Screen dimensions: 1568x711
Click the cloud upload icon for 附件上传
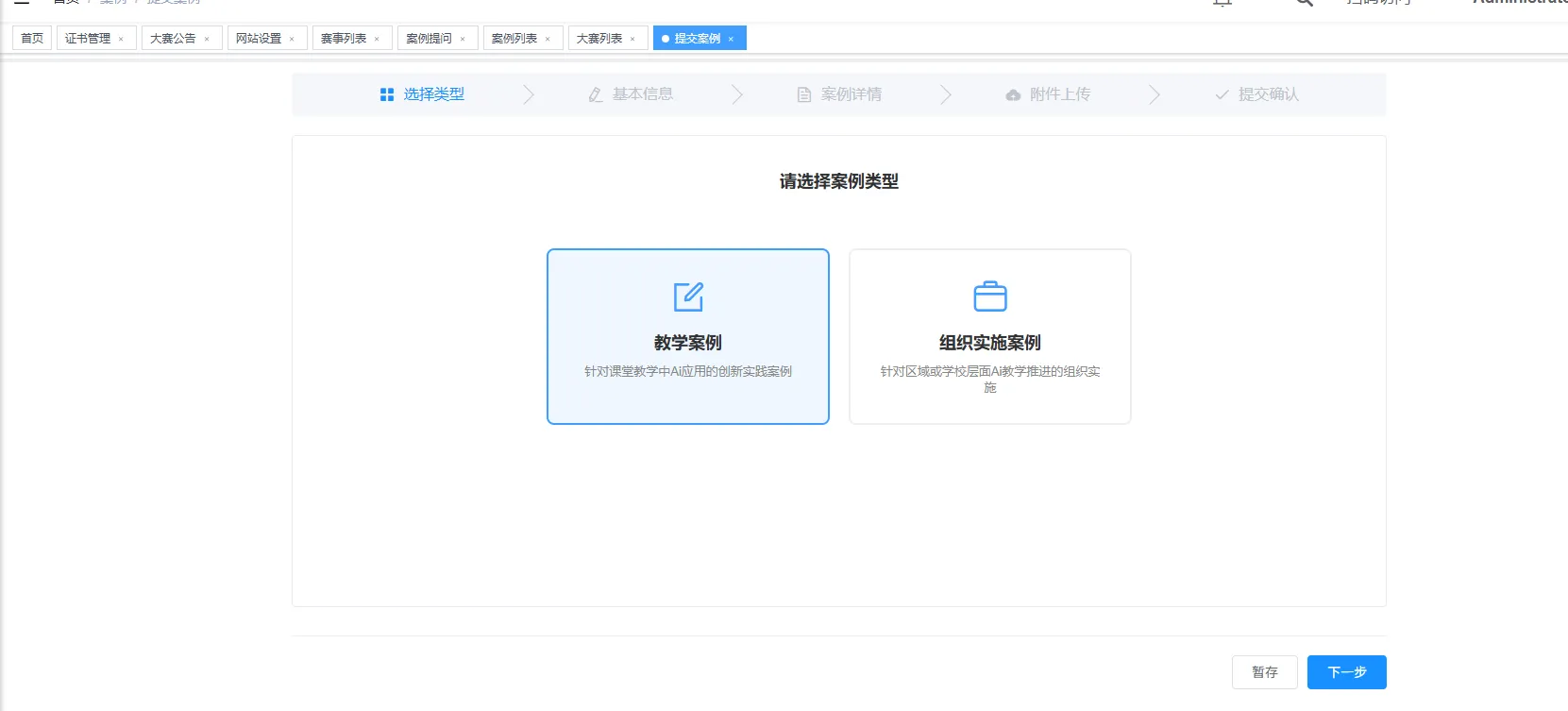(x=1013, y=94)
